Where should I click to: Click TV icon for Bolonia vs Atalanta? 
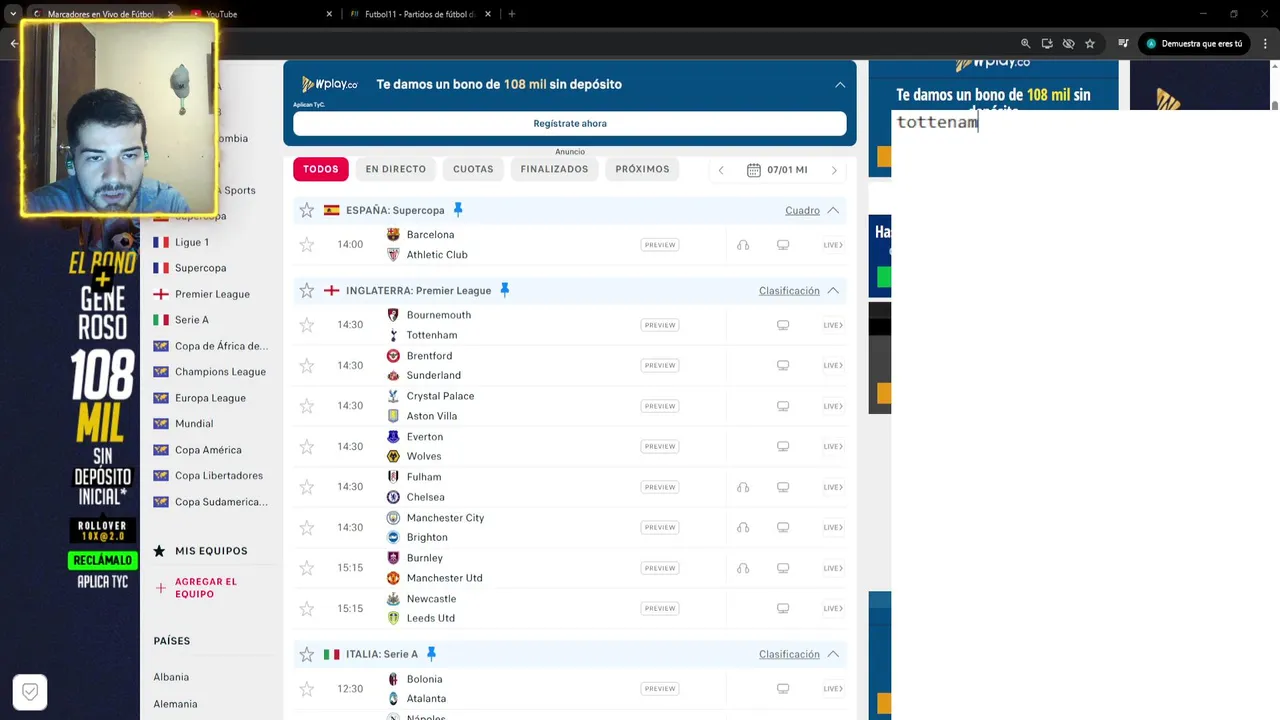(783, 689)
